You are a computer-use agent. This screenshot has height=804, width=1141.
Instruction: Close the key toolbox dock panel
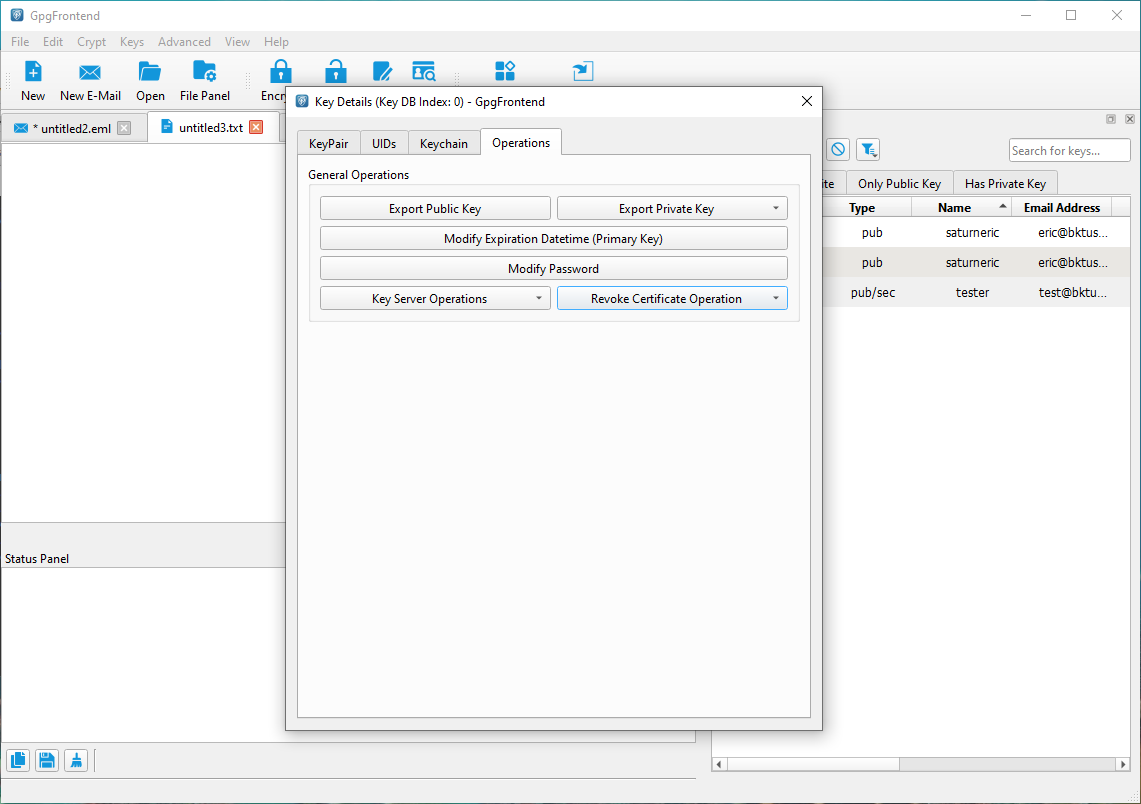[x=1129, y=119]
